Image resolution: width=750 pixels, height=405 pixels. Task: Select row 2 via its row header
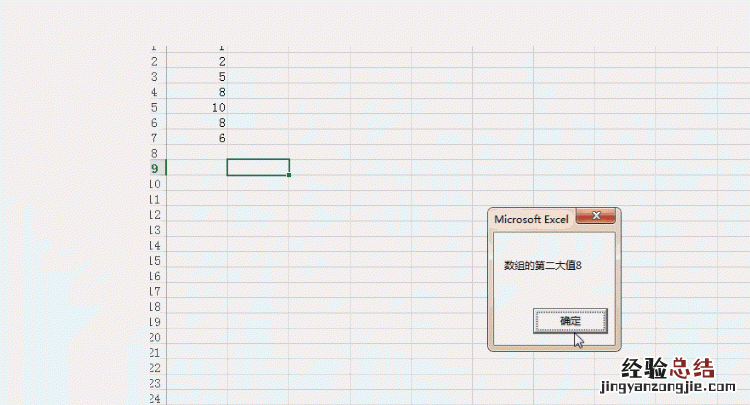153,61
